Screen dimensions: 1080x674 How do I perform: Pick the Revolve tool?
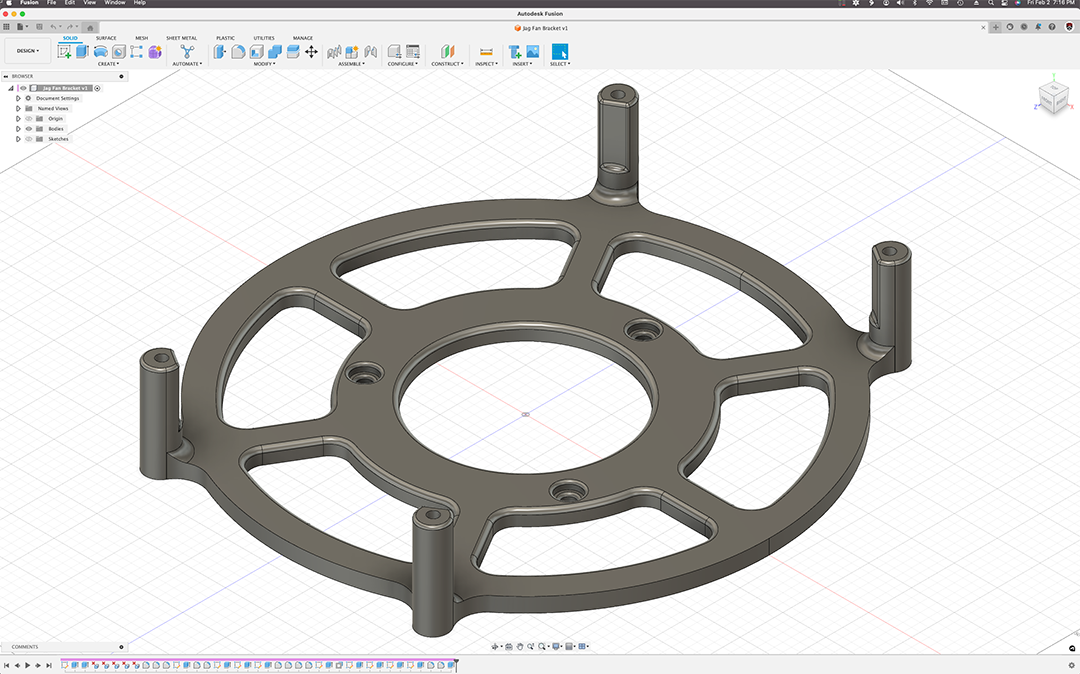(x=101, y=52)
